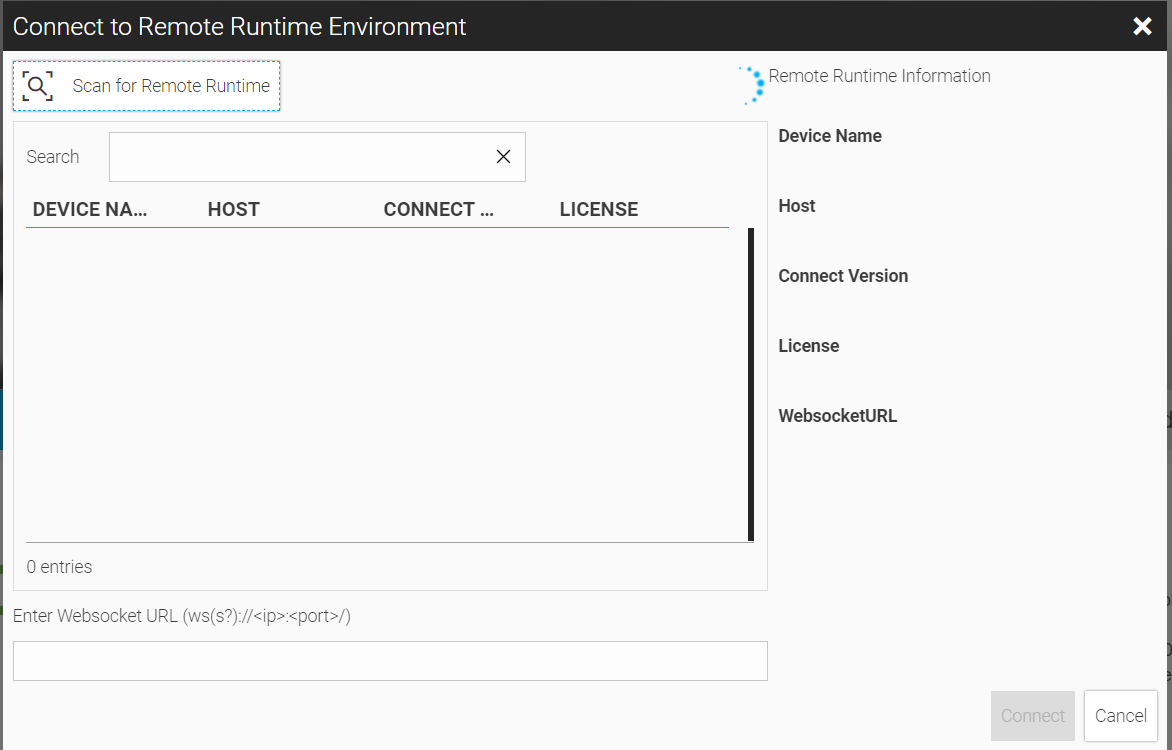Click into the Websocket URL input field
The height and width of the screenshot is (750, 1172).
coord(390,661)
